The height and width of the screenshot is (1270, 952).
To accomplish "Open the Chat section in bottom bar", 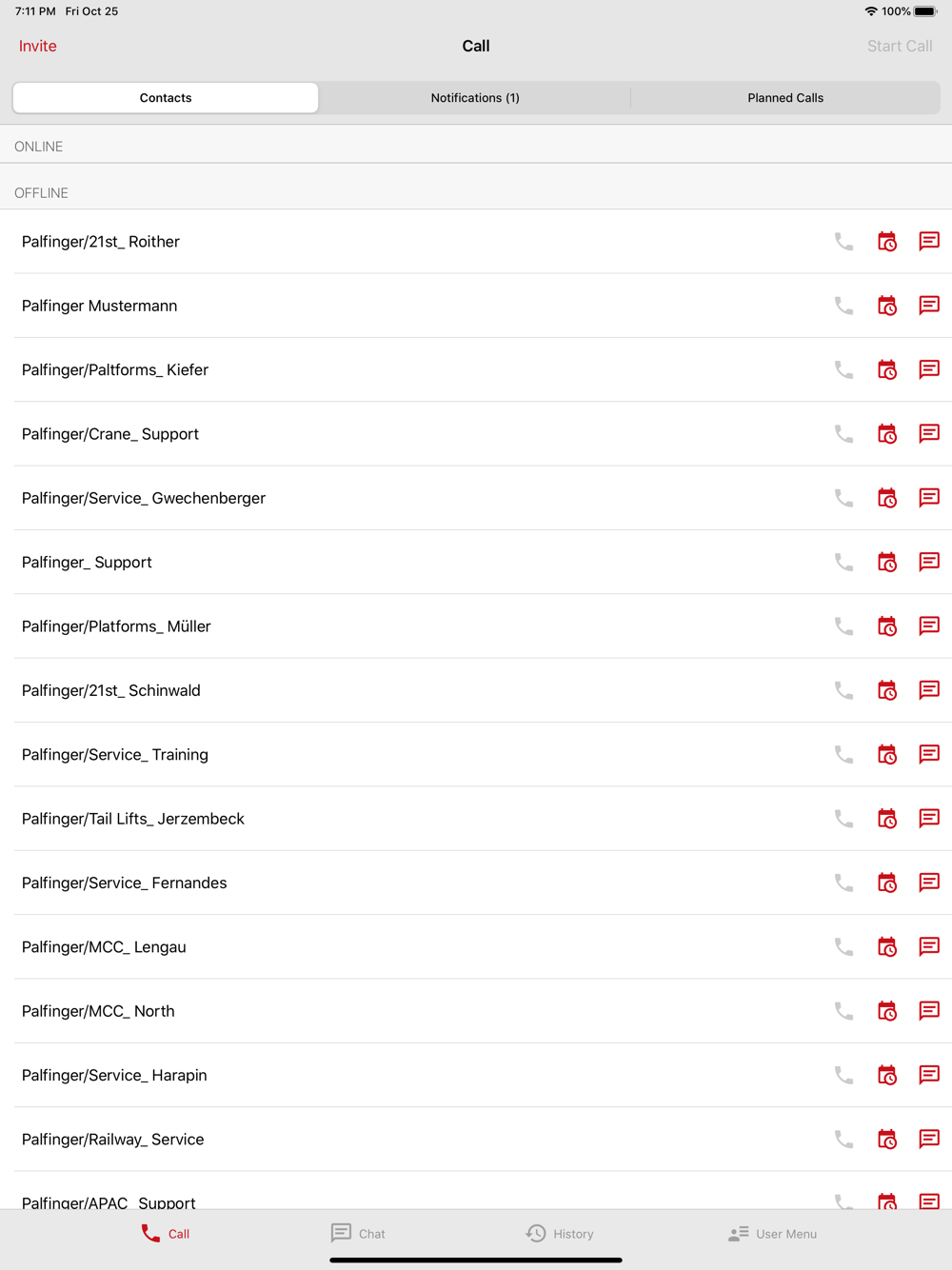I will pyautogui.click(x=358, y=1233).
